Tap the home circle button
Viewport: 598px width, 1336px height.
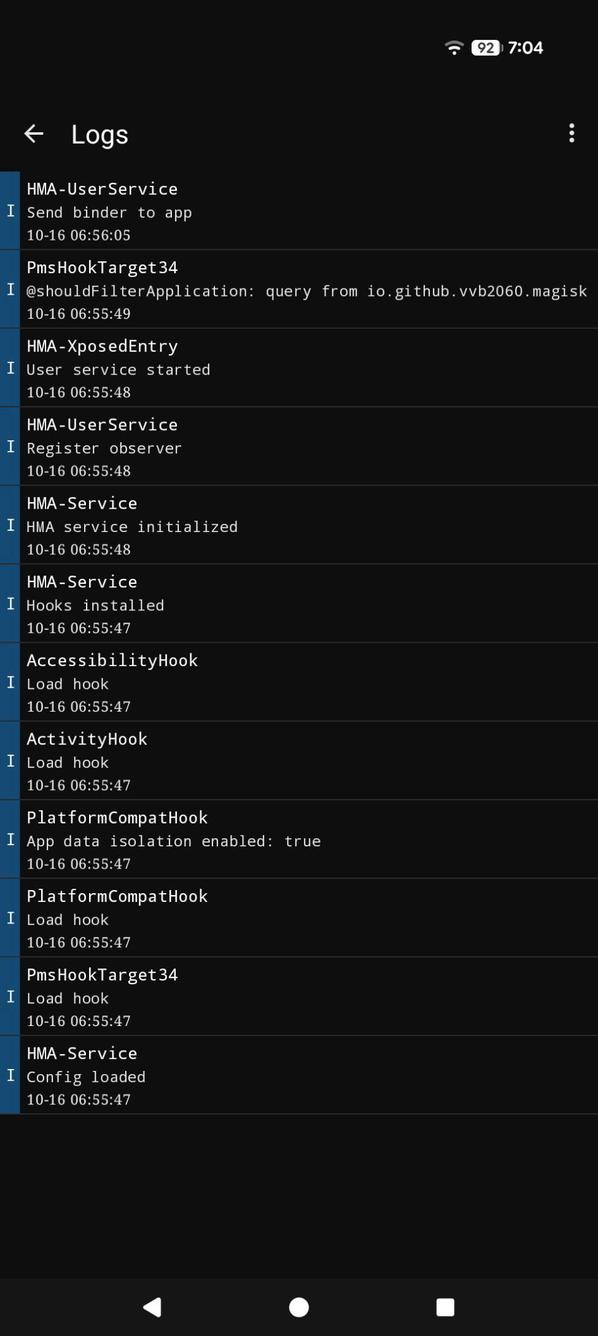click(x=298, y=1307)
